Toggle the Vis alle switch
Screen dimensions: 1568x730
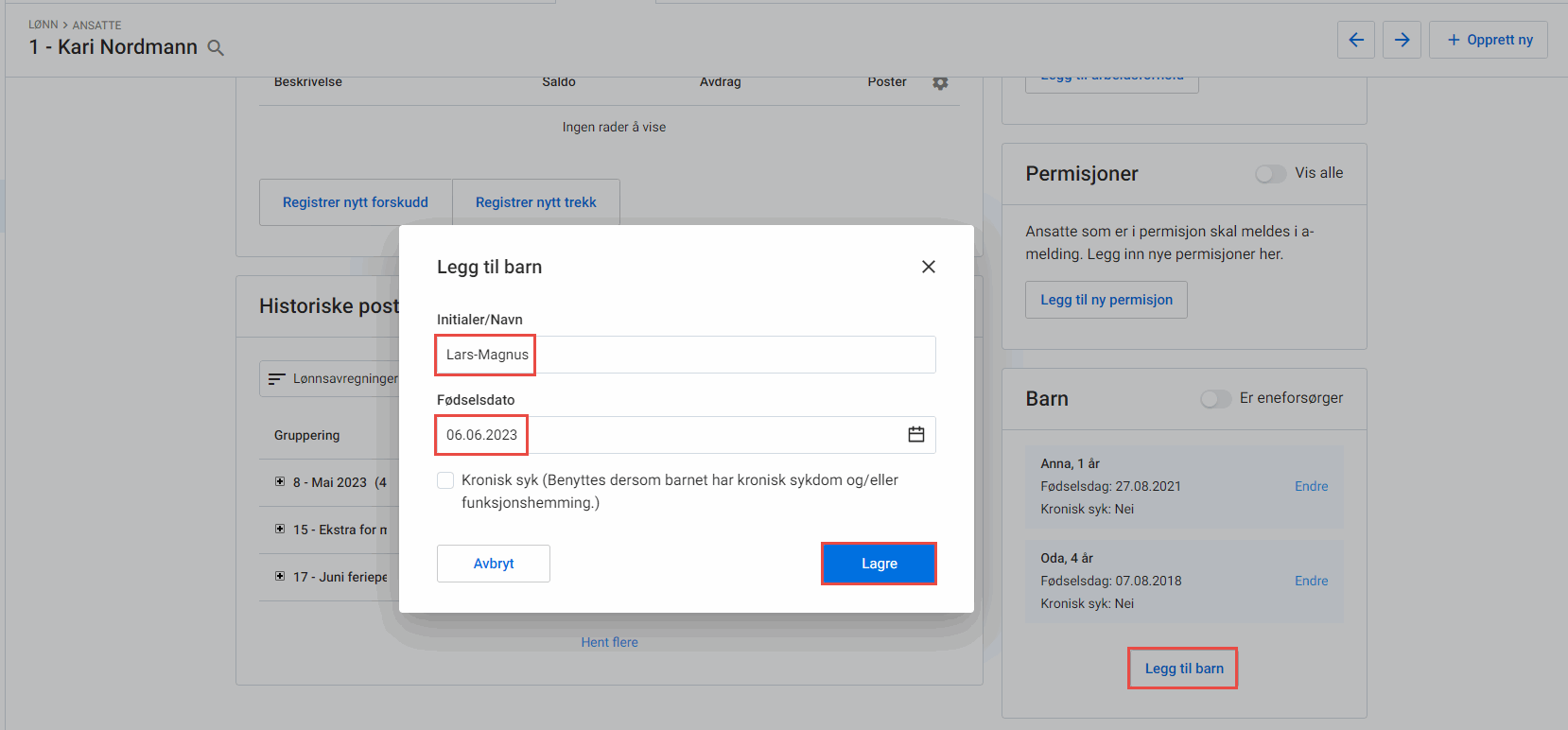pyautogui.click(x=1270, y=174)
